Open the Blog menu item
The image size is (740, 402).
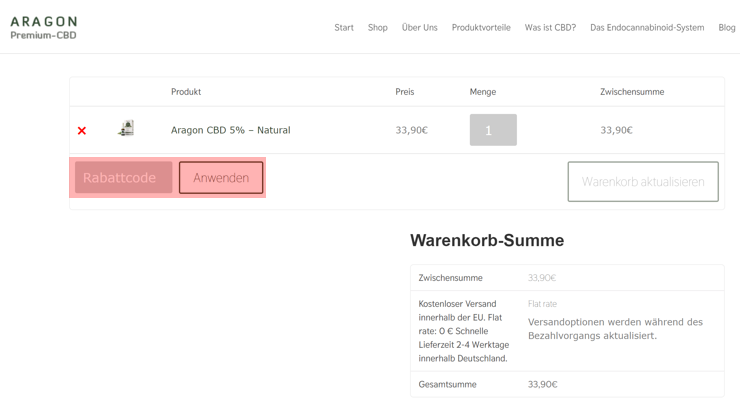pos(727,27)
